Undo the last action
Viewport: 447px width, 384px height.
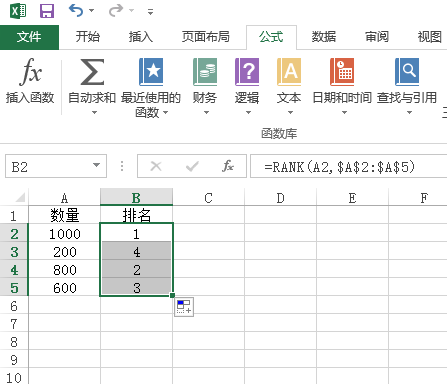tap(76, 11)
